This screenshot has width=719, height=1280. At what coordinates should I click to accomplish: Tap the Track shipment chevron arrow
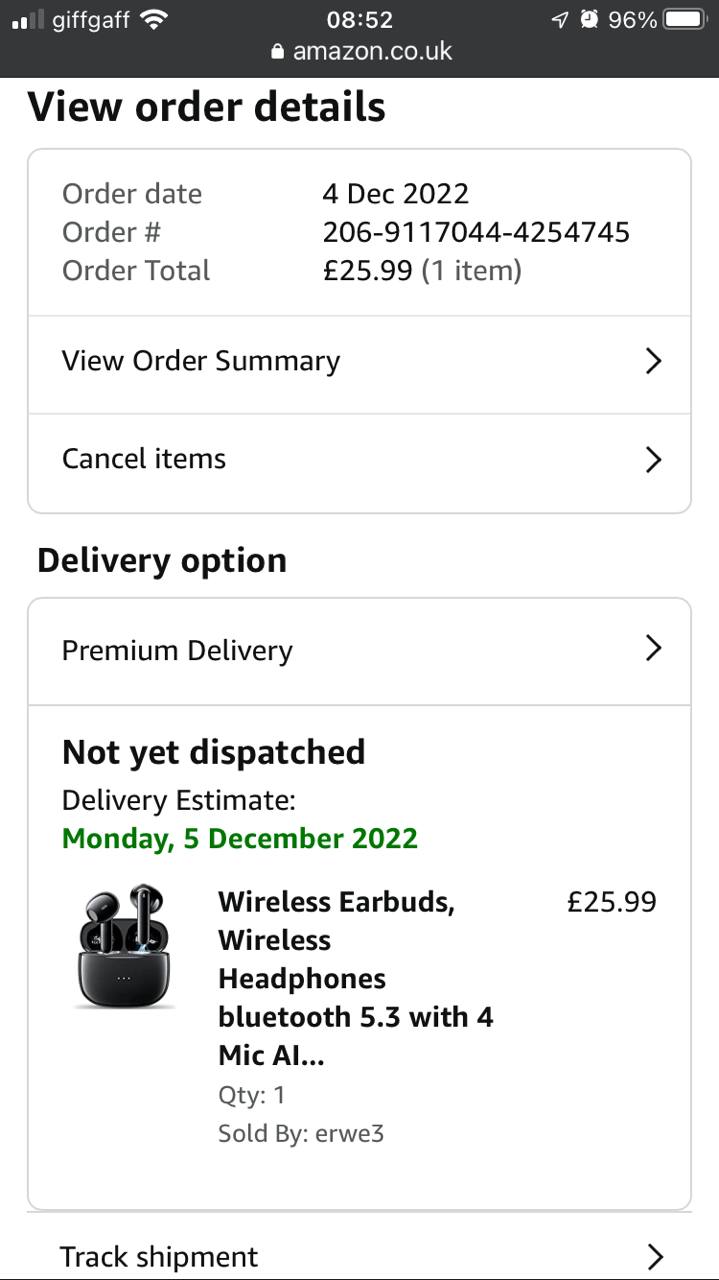coord(655,1256)
